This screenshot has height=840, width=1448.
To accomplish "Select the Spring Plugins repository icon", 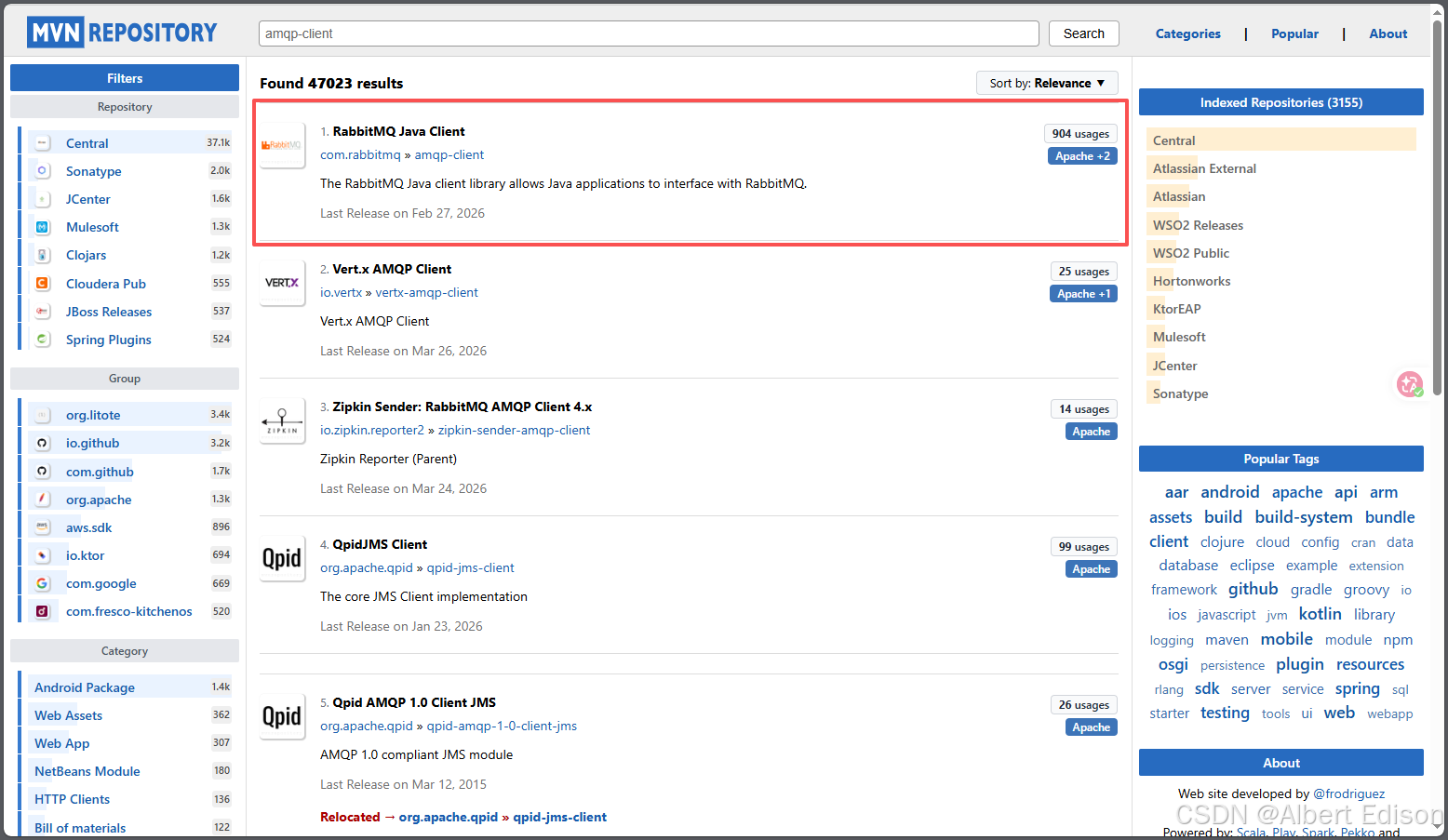I will 43,340.
